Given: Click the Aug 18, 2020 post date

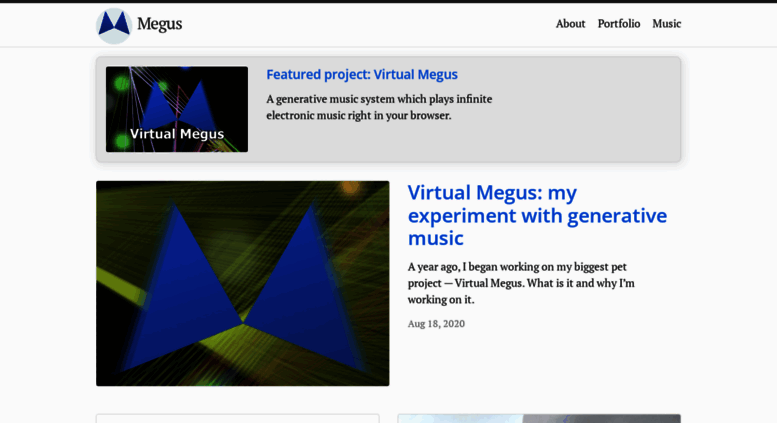Looking at the screenshot, I should point(436,323).
